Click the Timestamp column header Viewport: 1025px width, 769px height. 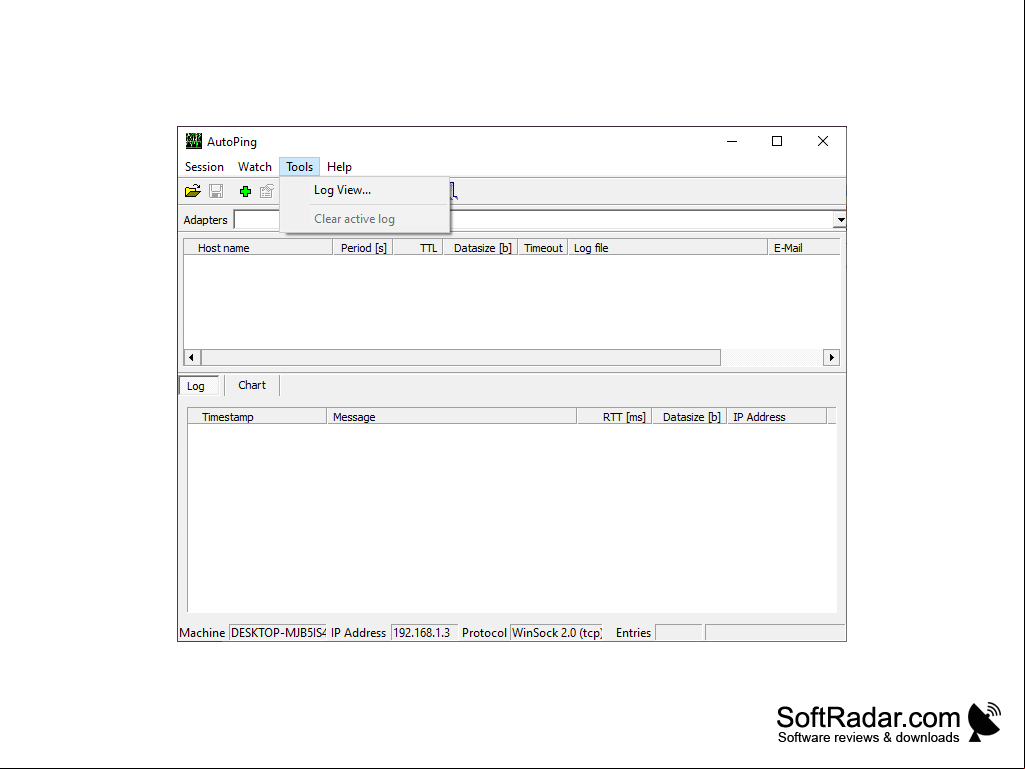[257, 417]
